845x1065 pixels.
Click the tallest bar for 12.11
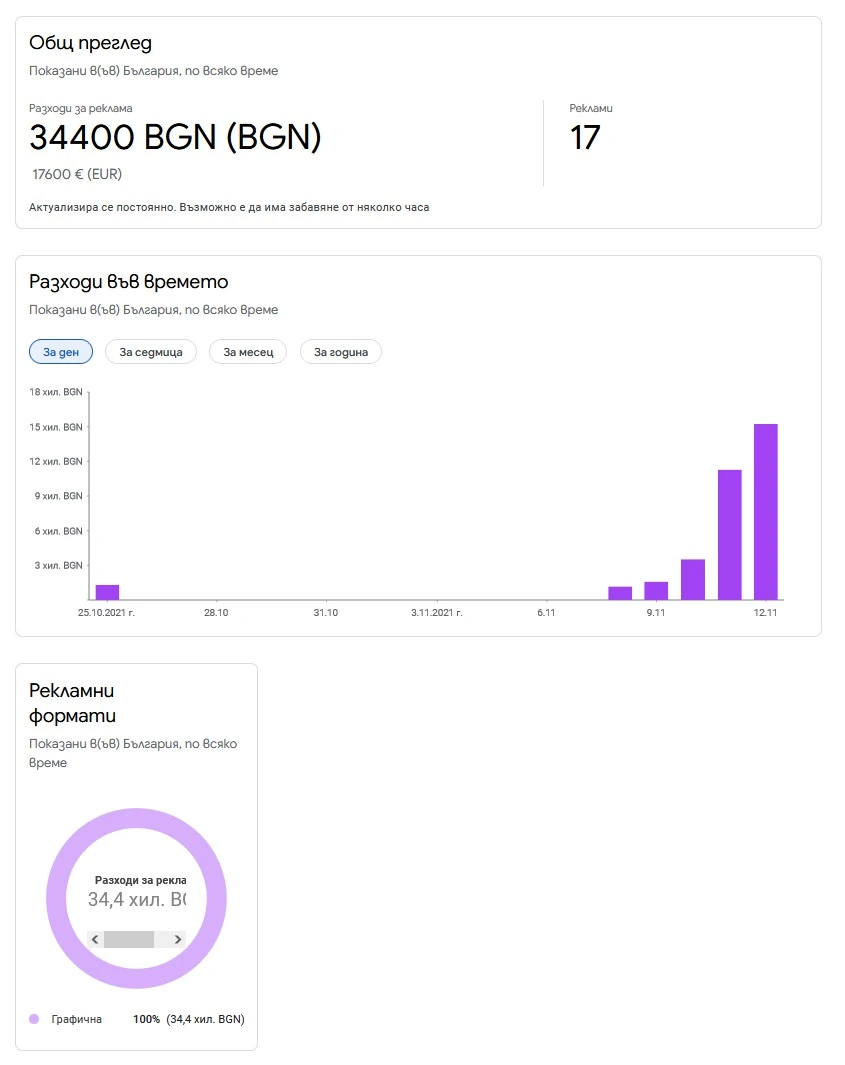pyautogui.click(x=765, y=512)
